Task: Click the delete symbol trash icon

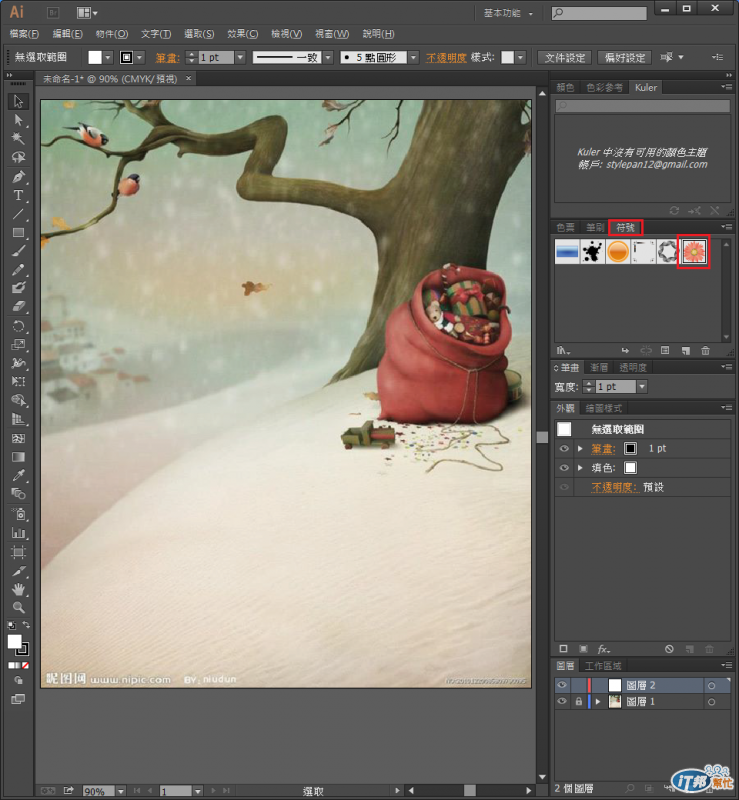Action: (705, 351)
